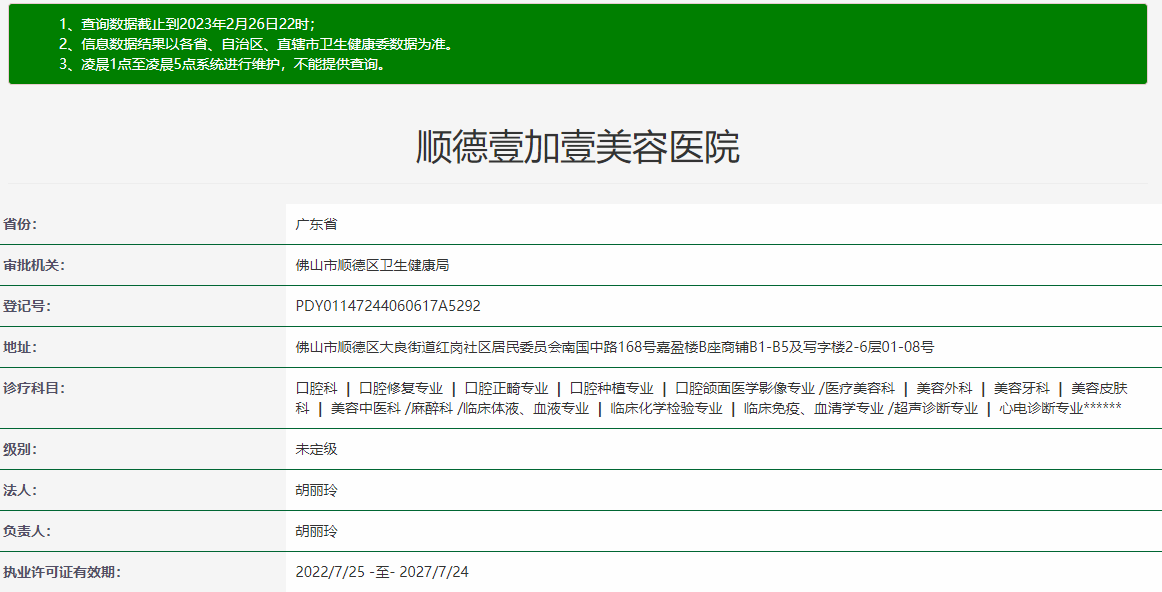
Task: Click the address text with 南国中路168号
Action: 614,347
